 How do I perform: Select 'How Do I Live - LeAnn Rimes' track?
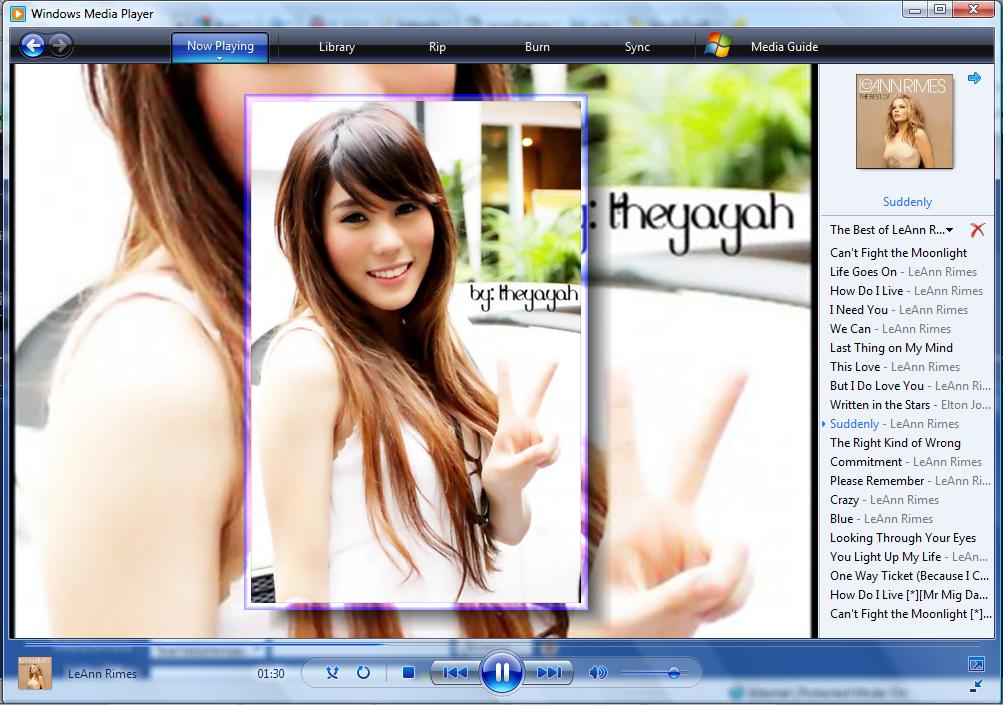pyautogui.click(x=908, y=291)
